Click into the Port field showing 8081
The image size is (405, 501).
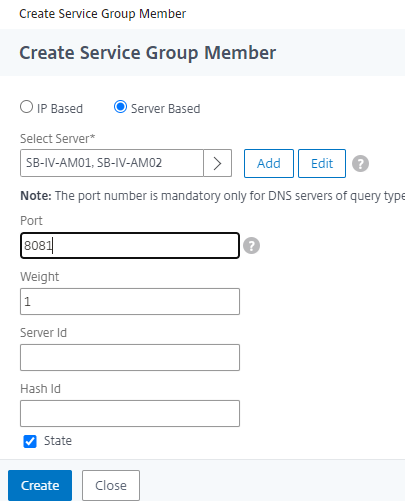(x=130, y=246)
